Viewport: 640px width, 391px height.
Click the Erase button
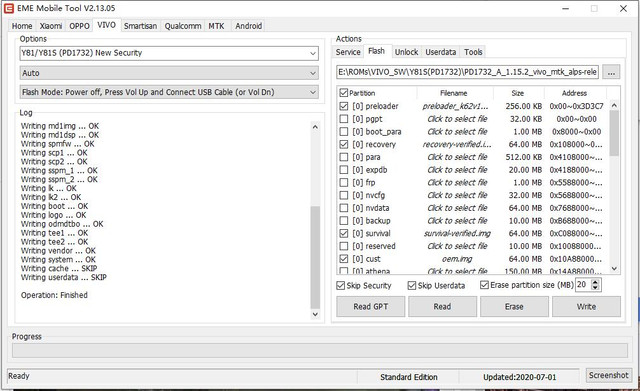514,307
